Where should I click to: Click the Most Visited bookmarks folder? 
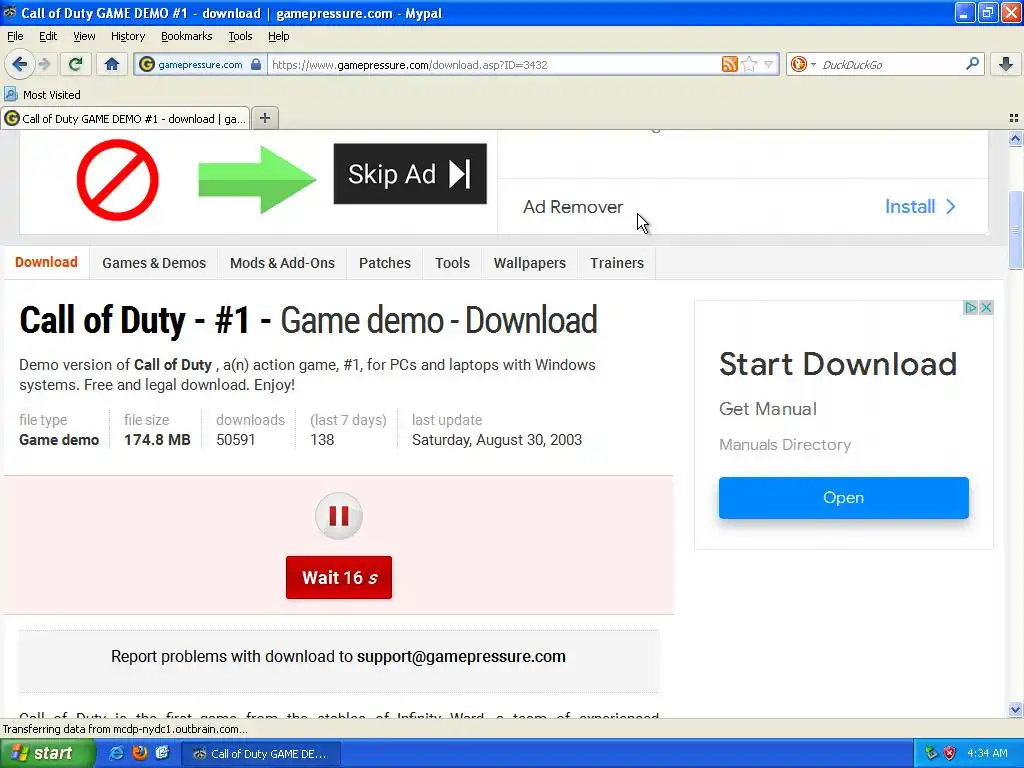click(x=42, y=95)
